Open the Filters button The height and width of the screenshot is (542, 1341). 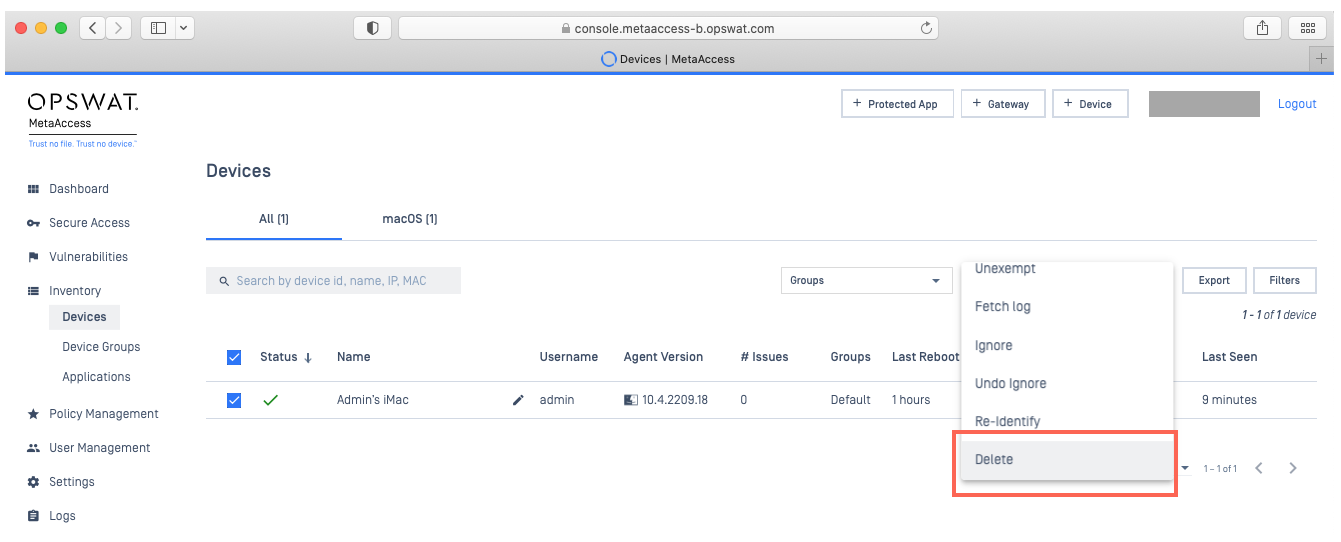[1285, 281]
